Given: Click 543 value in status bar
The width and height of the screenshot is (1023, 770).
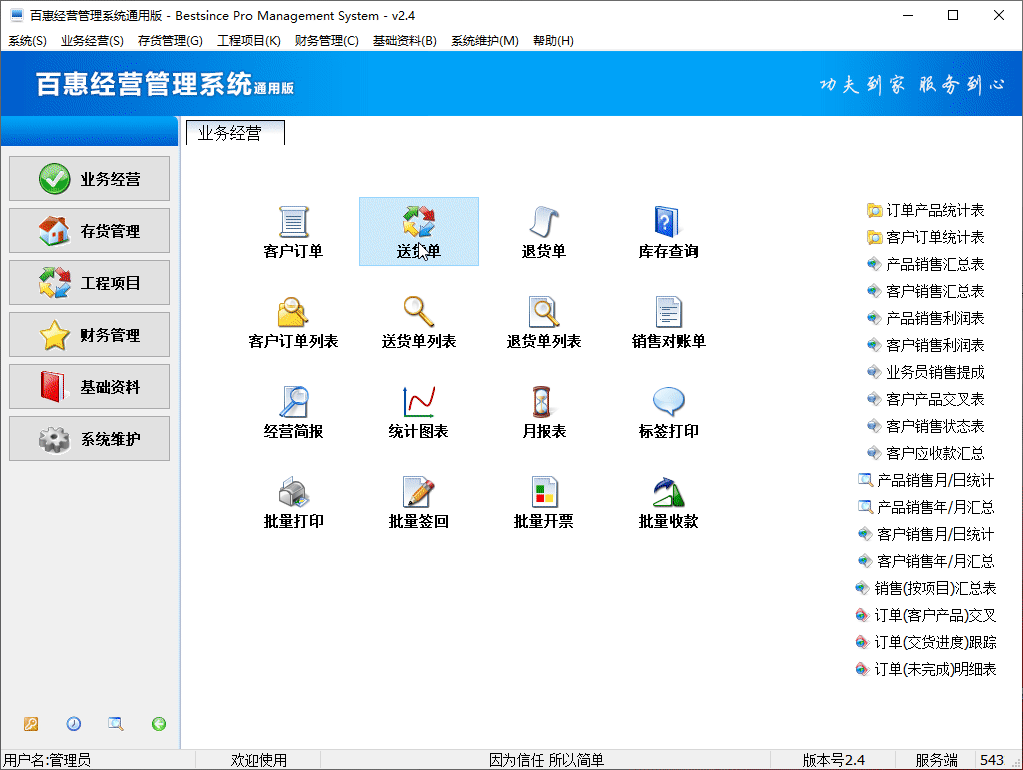Looking at the screenshot, I should (991, 760).
